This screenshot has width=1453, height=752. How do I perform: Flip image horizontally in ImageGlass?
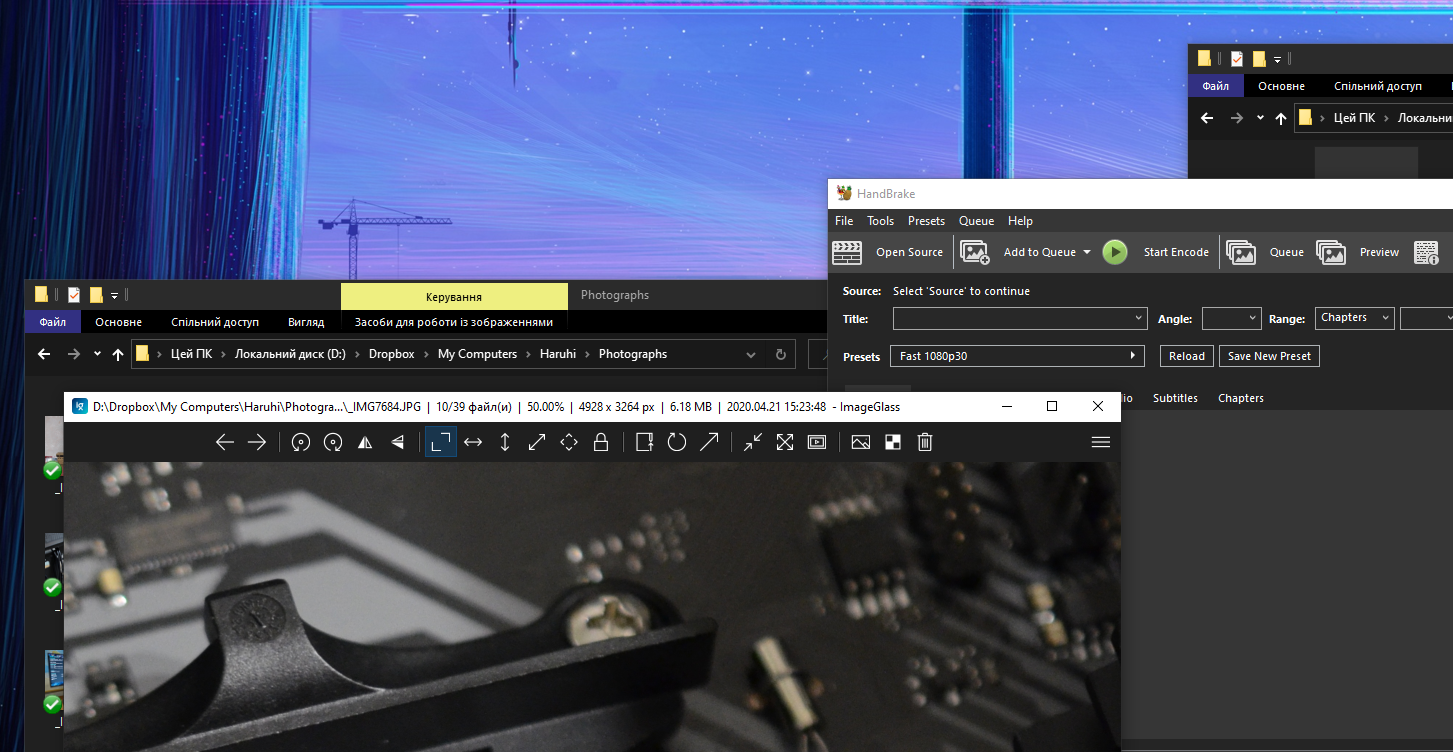point(365,442)
